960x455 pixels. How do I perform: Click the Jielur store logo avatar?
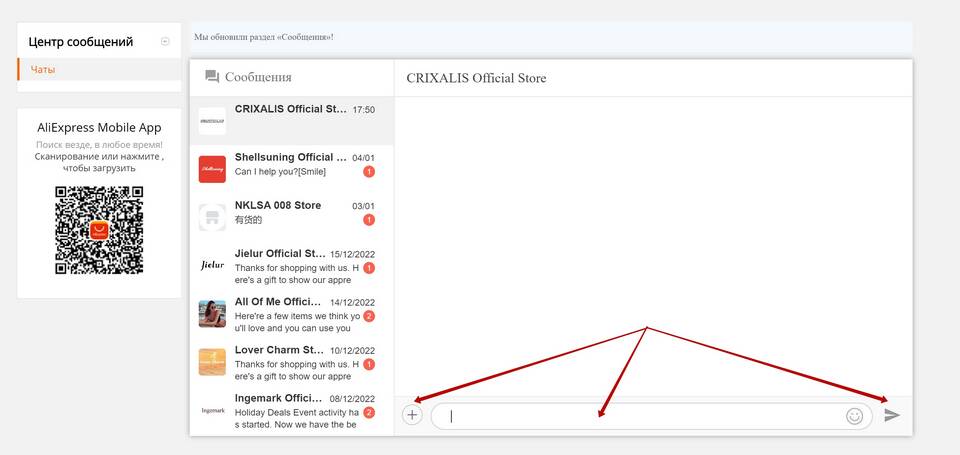click(x=212, y=265)
